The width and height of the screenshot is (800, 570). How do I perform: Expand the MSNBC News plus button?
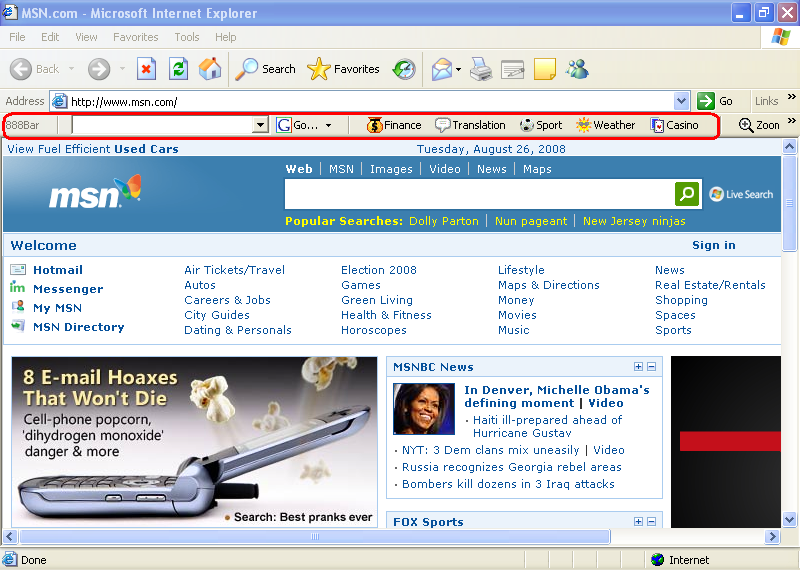tap(638, 366)
